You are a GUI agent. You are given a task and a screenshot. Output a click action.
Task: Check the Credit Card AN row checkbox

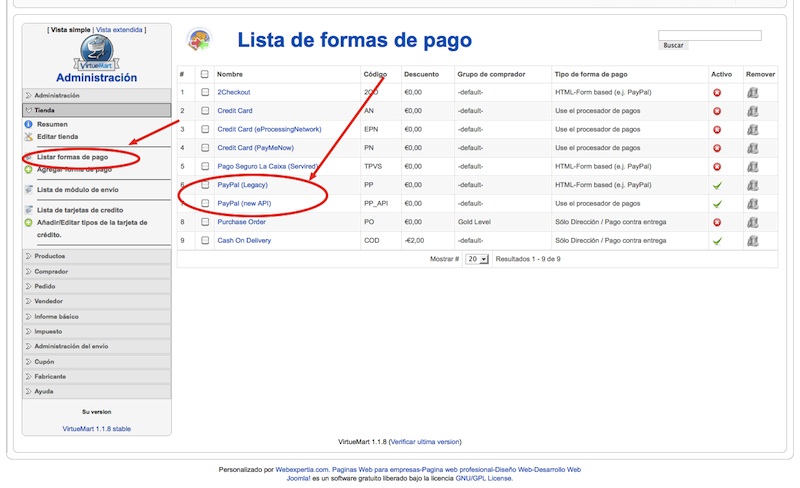click(205, 111)
